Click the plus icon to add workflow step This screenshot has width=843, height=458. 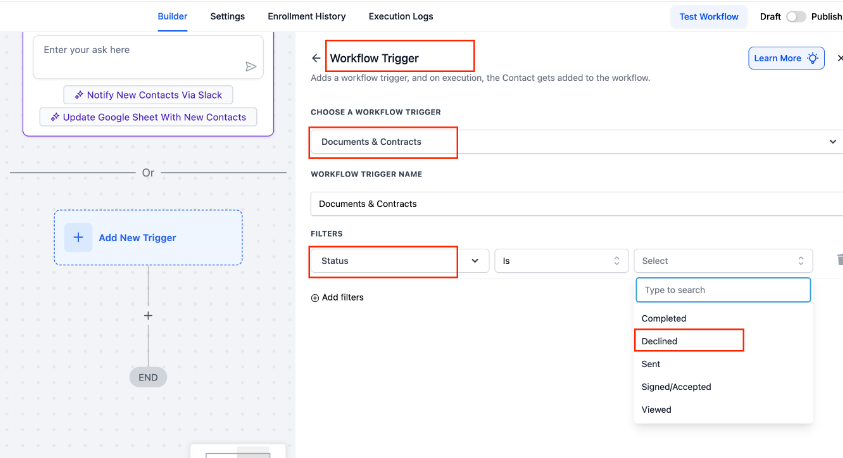pyautogui.click(x=148, y=315)
